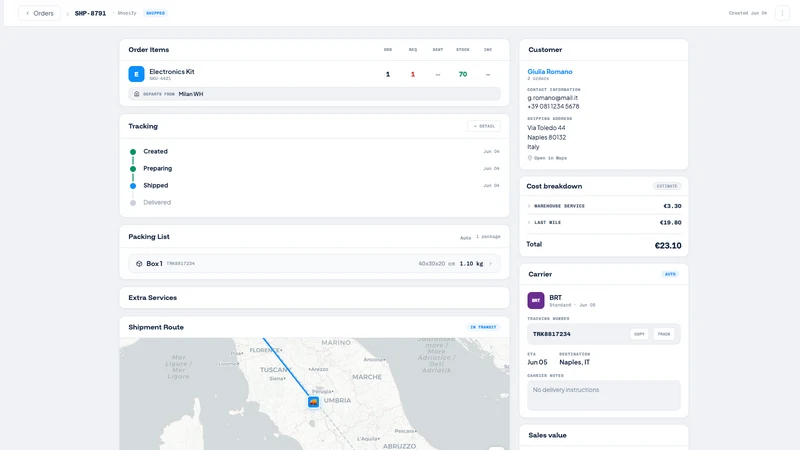Click the Auto badge in Carrier panel
Viewport: 800px width, 450px height.
(x=670, y=274)
